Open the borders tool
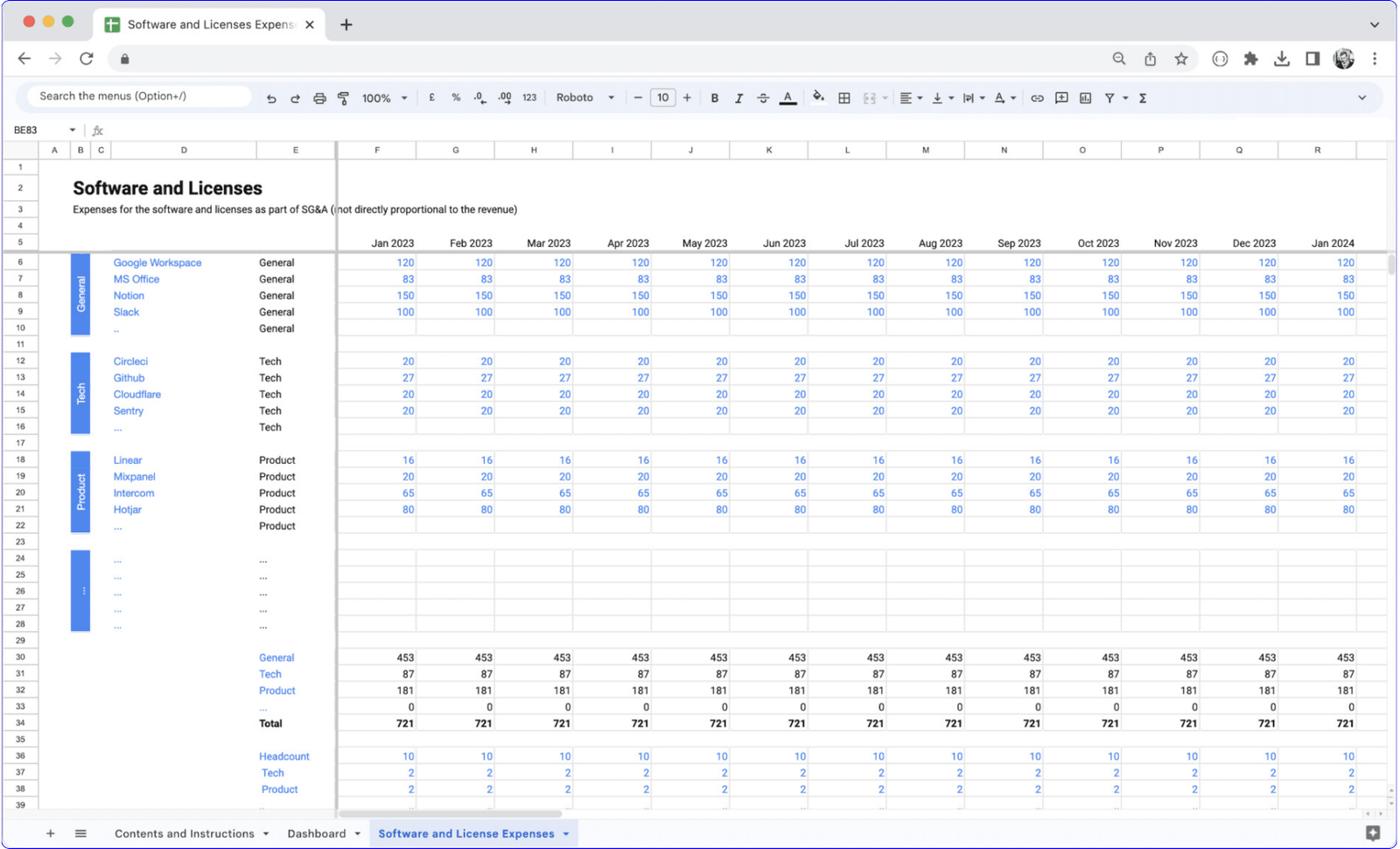The width and height of the screenshot is (1400, 849). point(844,98)
